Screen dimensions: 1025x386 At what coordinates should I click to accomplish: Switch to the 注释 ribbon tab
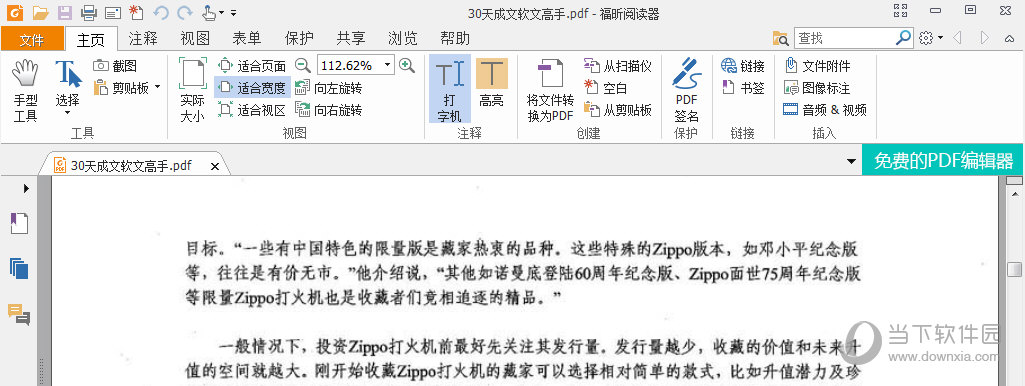coord(143,38)
